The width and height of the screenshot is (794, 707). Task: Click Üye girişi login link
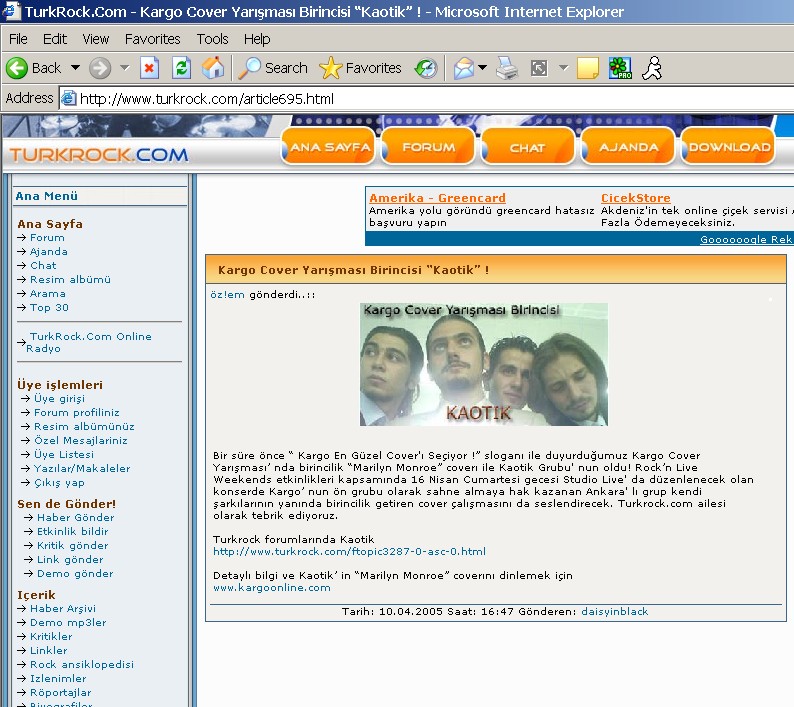(59, 399)
